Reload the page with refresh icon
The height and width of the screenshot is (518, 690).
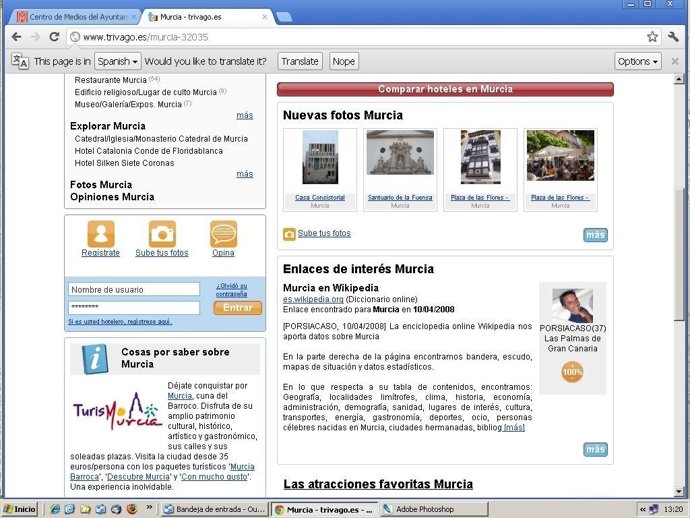pyautogui.click(x=54, y=37)
